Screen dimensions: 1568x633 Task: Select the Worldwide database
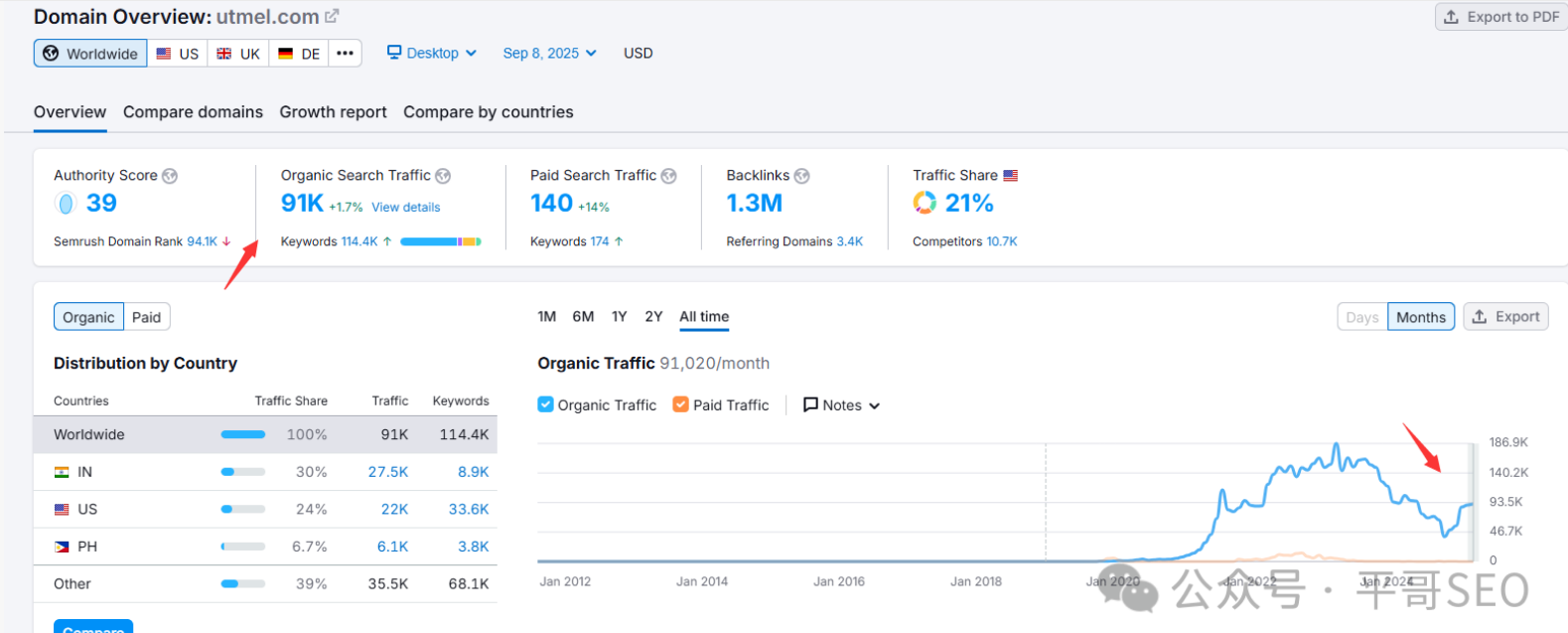click(90, 54)
